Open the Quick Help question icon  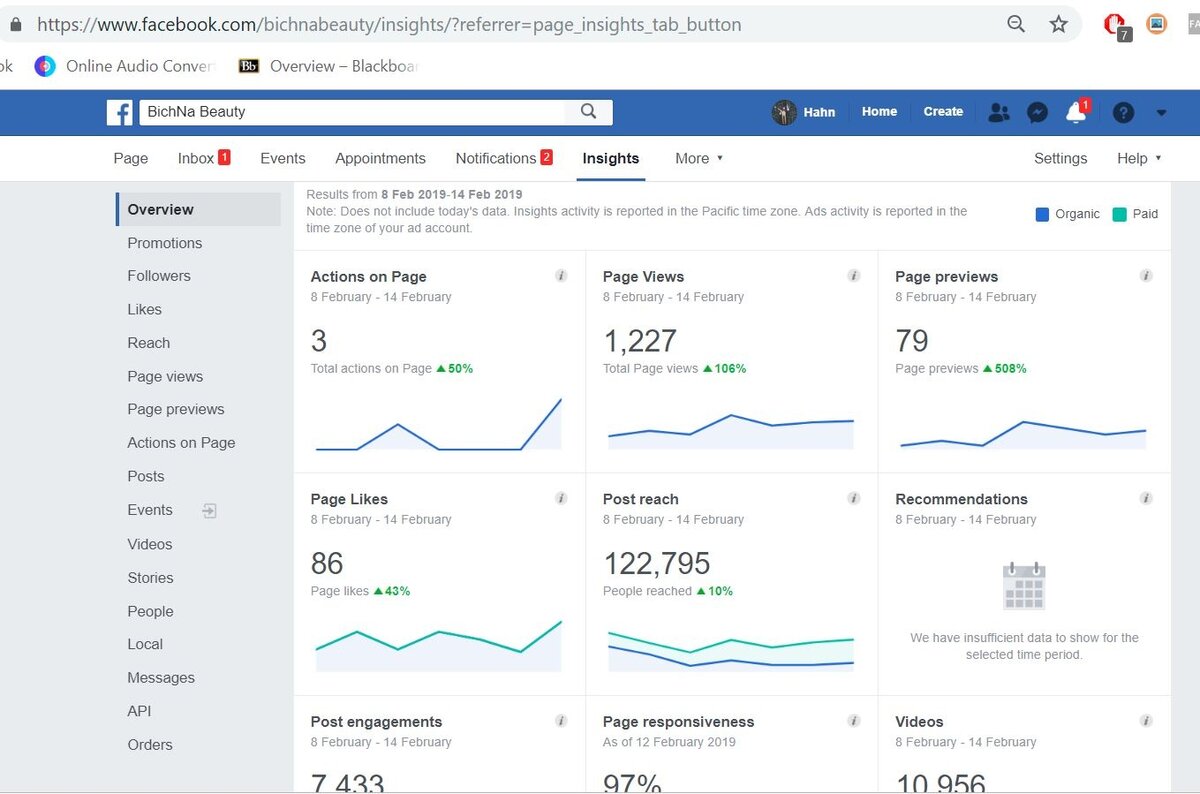tap(1123, 113)
